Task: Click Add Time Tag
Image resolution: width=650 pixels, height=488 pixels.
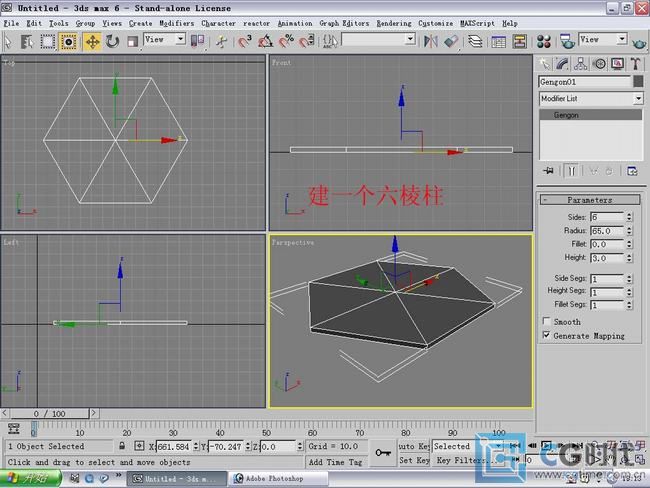Action: pos(335,461)
